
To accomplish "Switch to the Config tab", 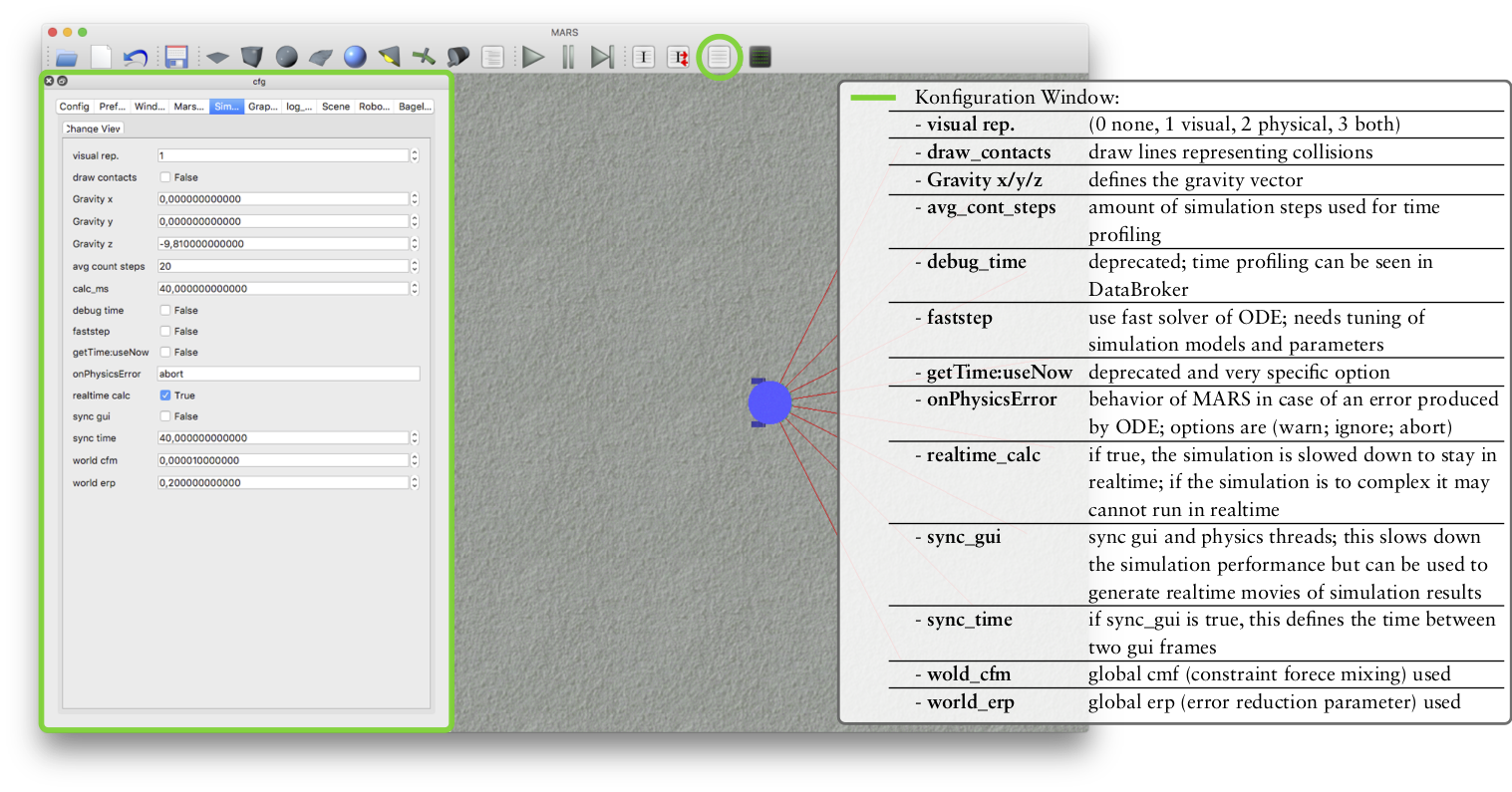I will pyautogui.click(x=75, y=106).
